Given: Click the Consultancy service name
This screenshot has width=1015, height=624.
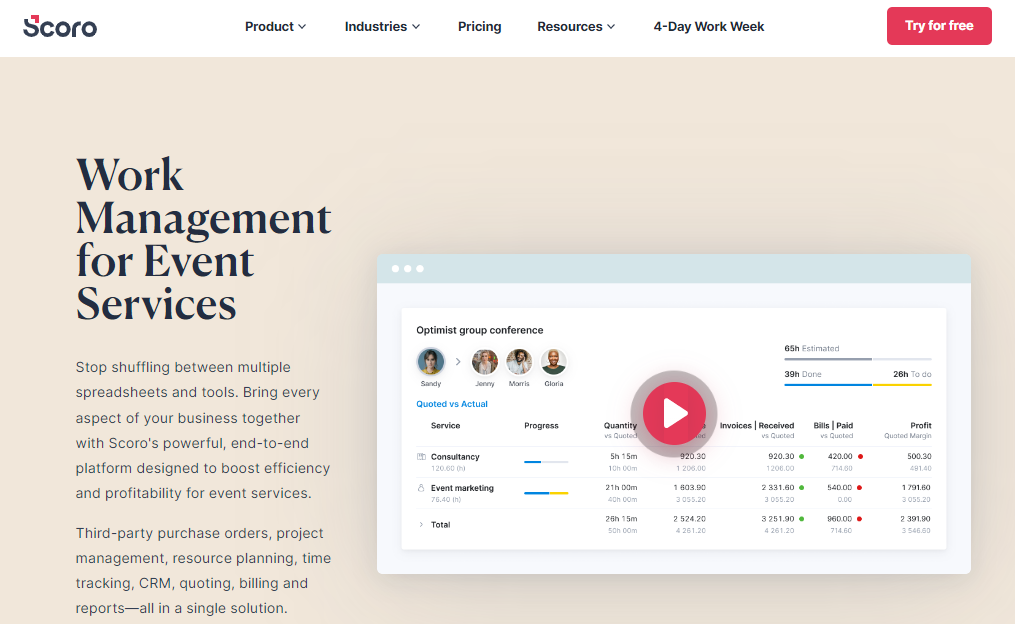Looking at the screenshot, I should tap(455, 456).
